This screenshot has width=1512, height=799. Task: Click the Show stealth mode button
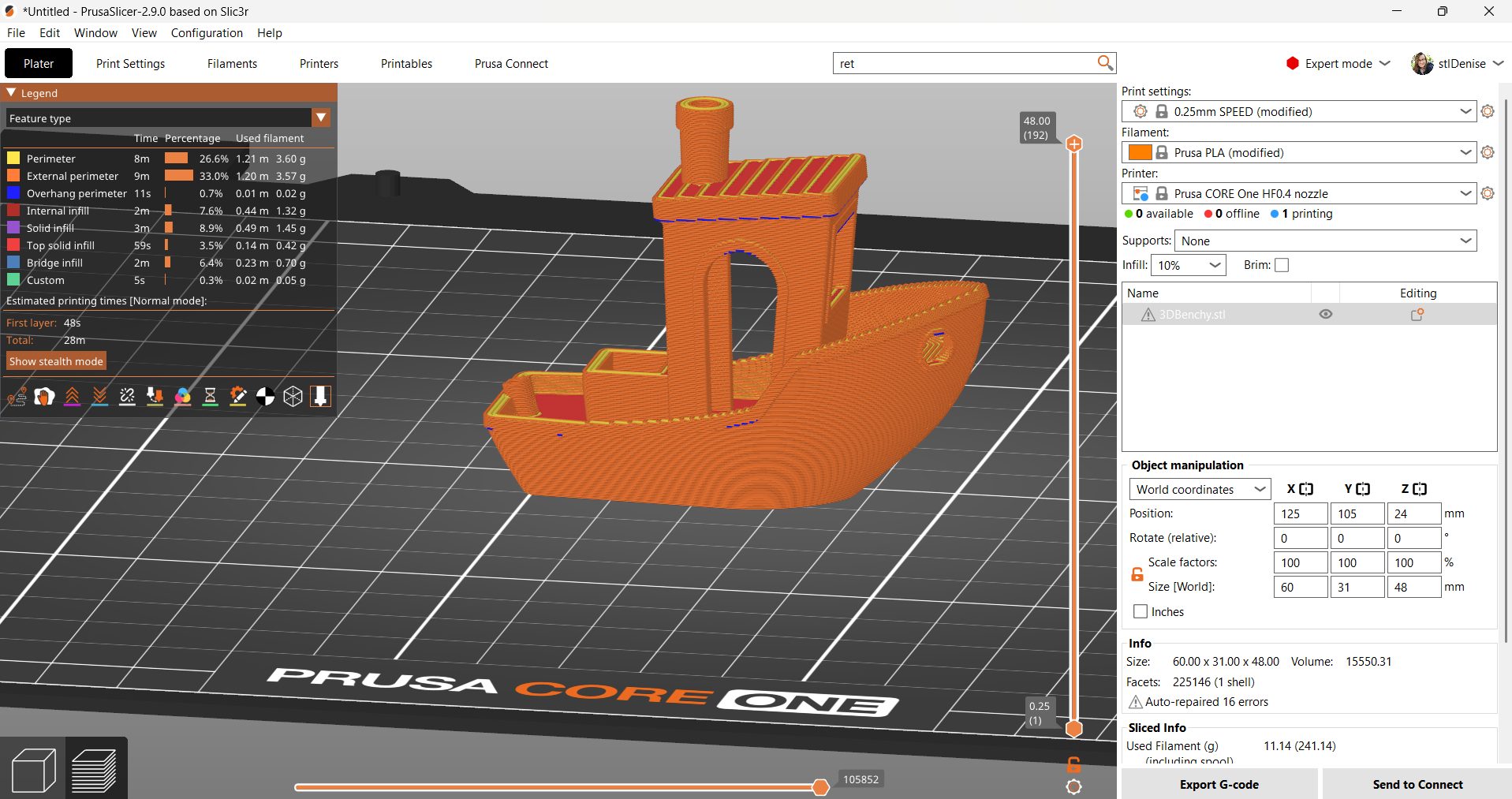tap(55, 360)
